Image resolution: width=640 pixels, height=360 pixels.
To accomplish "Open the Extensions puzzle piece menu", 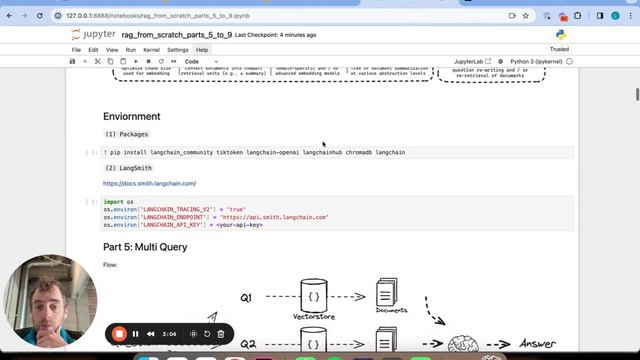I will (x=578, y=16).
